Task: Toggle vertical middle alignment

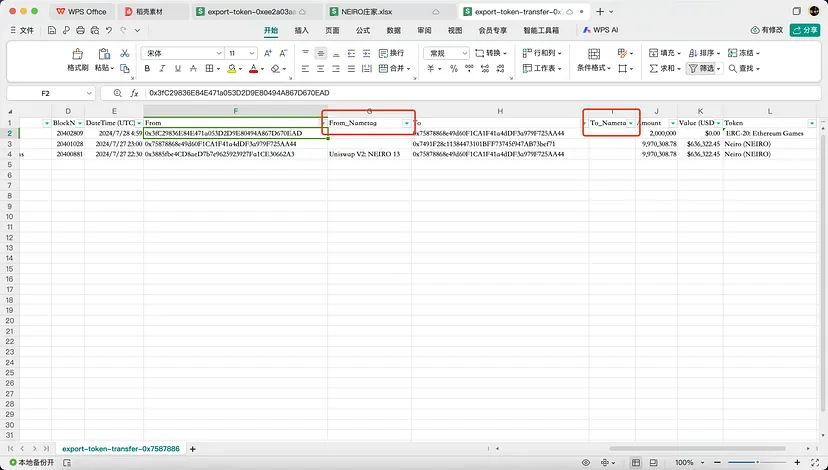Action: click(x=321, y=53)
